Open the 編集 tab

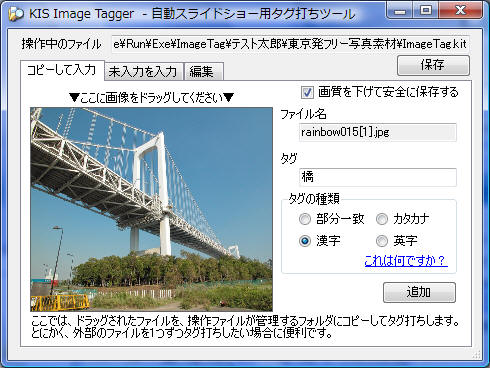pos(203,72)
